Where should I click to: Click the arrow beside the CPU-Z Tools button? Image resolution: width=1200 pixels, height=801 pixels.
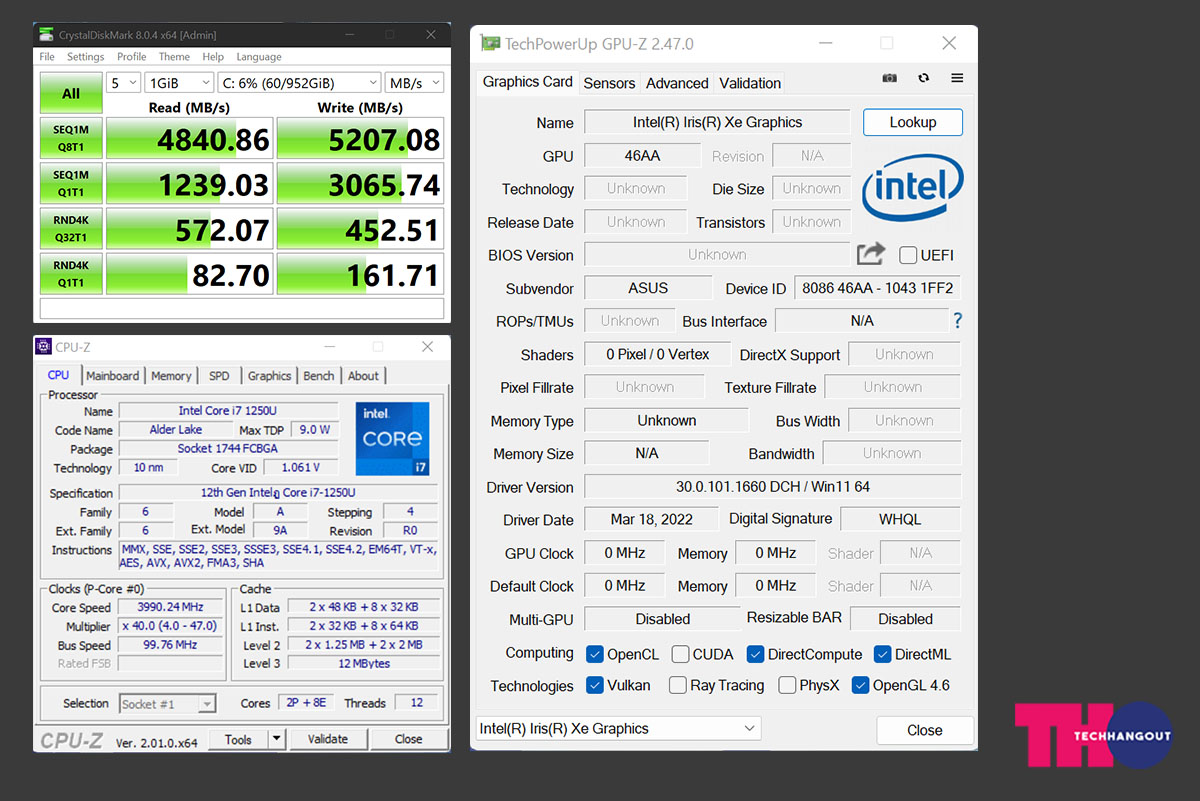(x=276, y=740)
